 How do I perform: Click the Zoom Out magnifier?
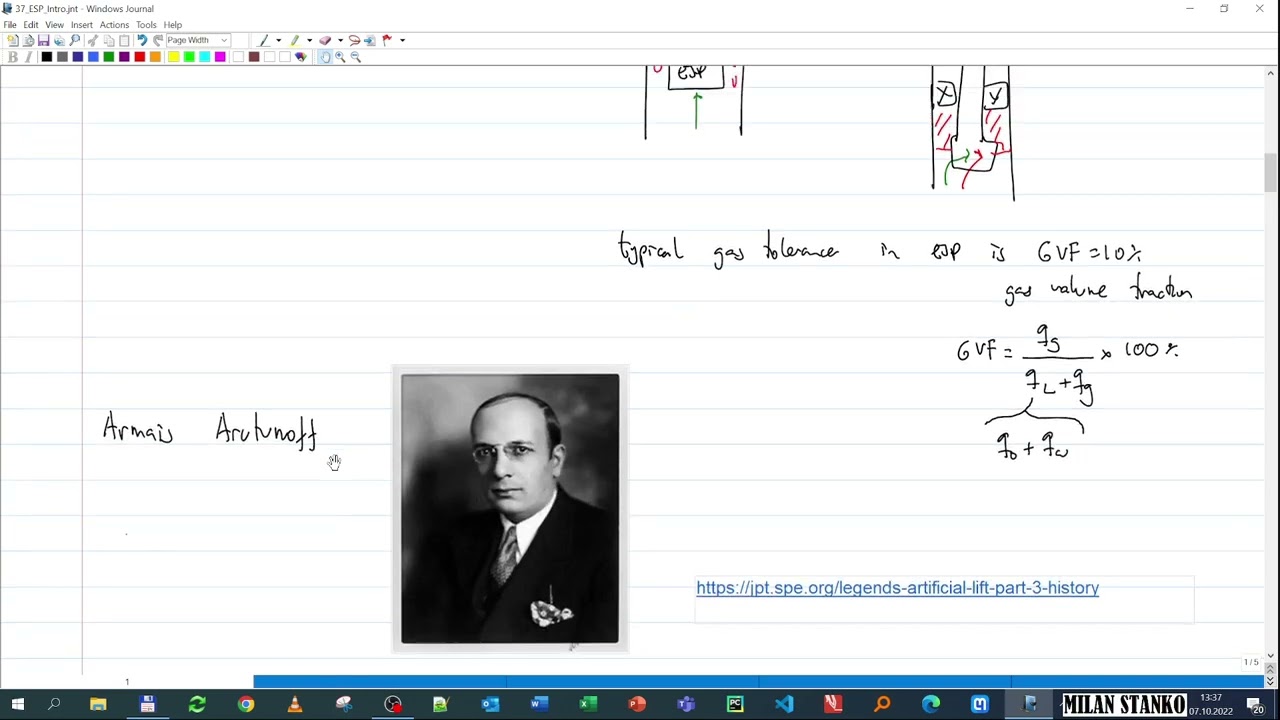(355, 57)
